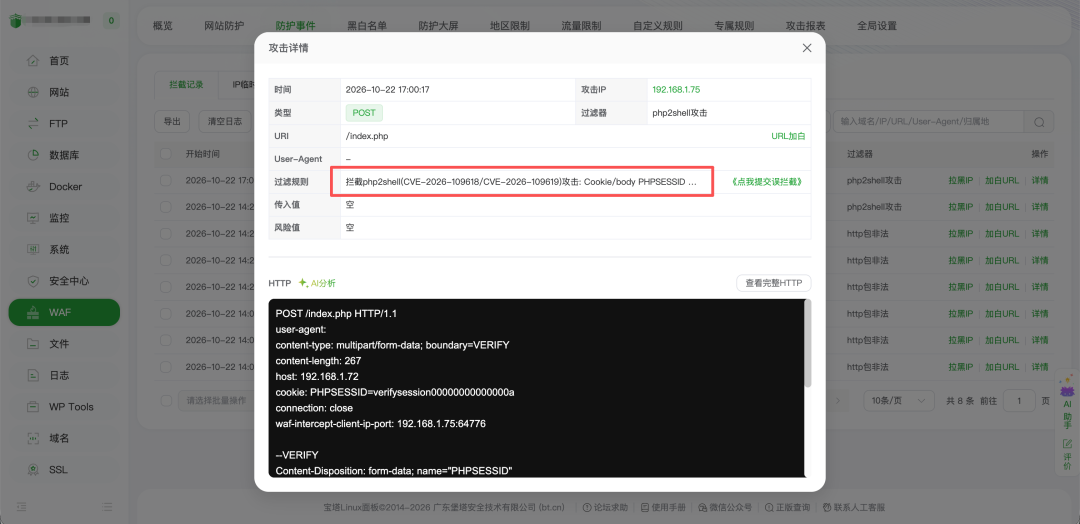Select the 拦截记录 sub-tab
This screenshot has width=1080, height=524.
click(x=187, y=85)
